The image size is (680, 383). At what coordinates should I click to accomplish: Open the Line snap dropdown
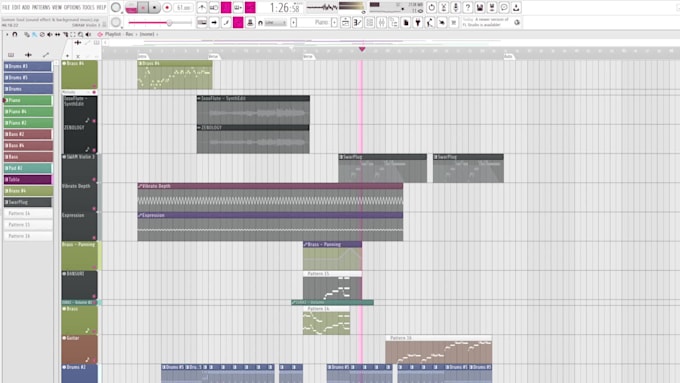275,23
